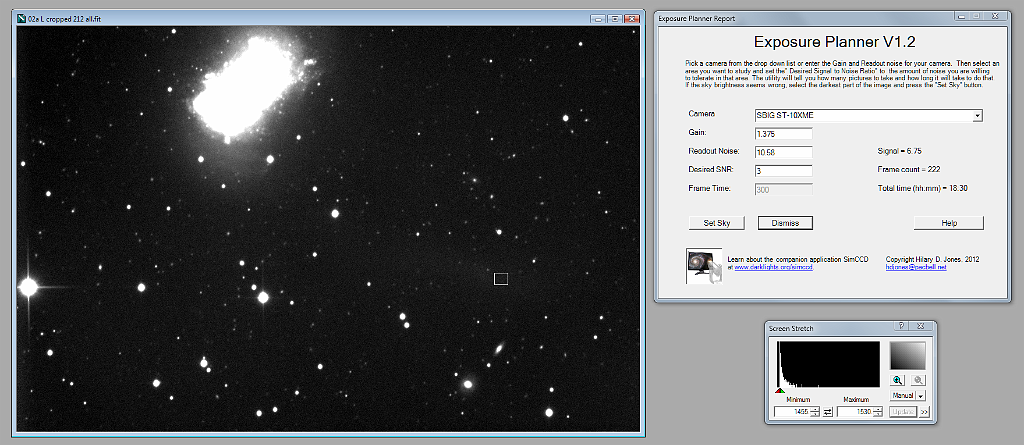Click into the Gain input field
This screenshot has width=1024, height=445.
(783, 134)
